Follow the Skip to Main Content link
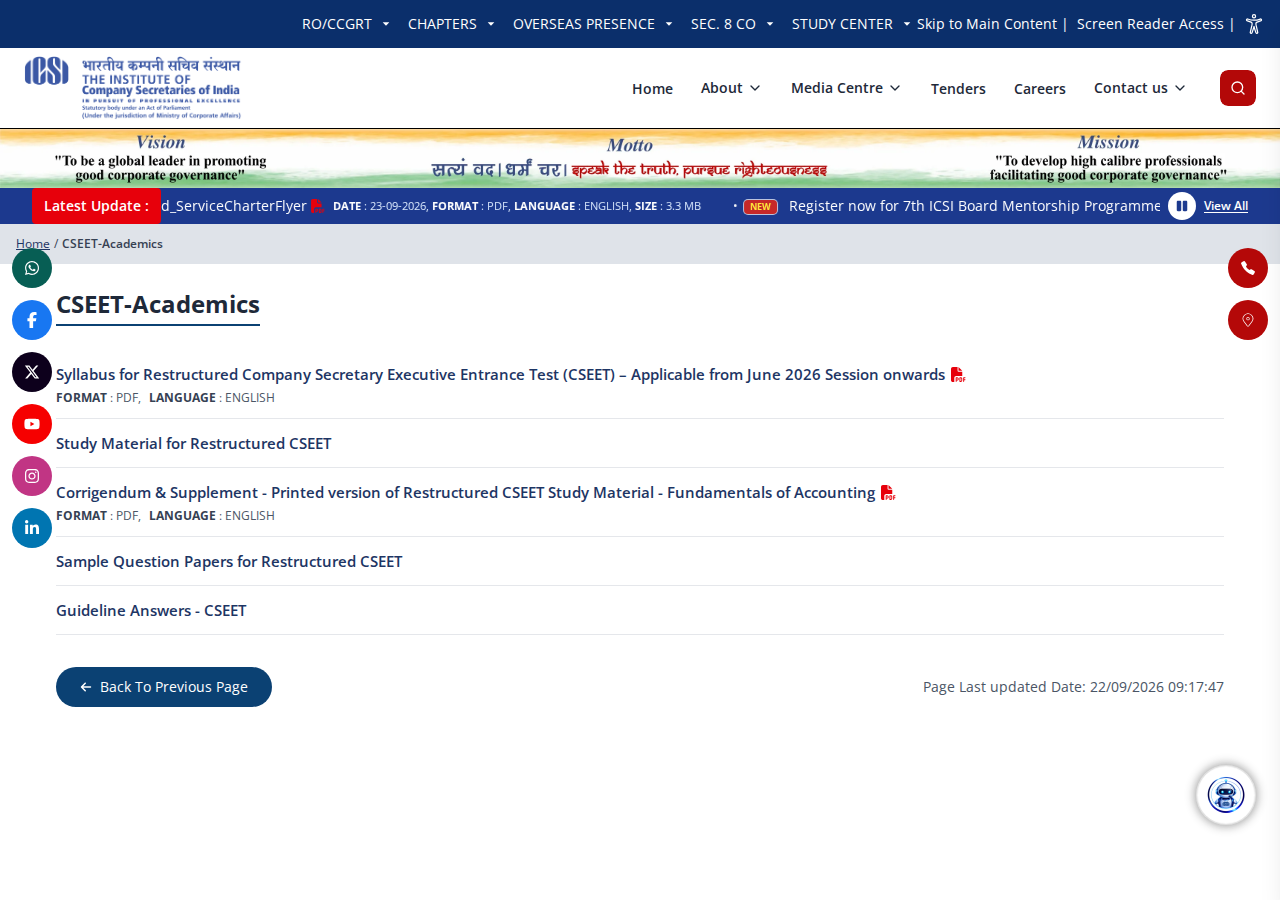This screenshot has height=900, width=1280. pos(987,24)
